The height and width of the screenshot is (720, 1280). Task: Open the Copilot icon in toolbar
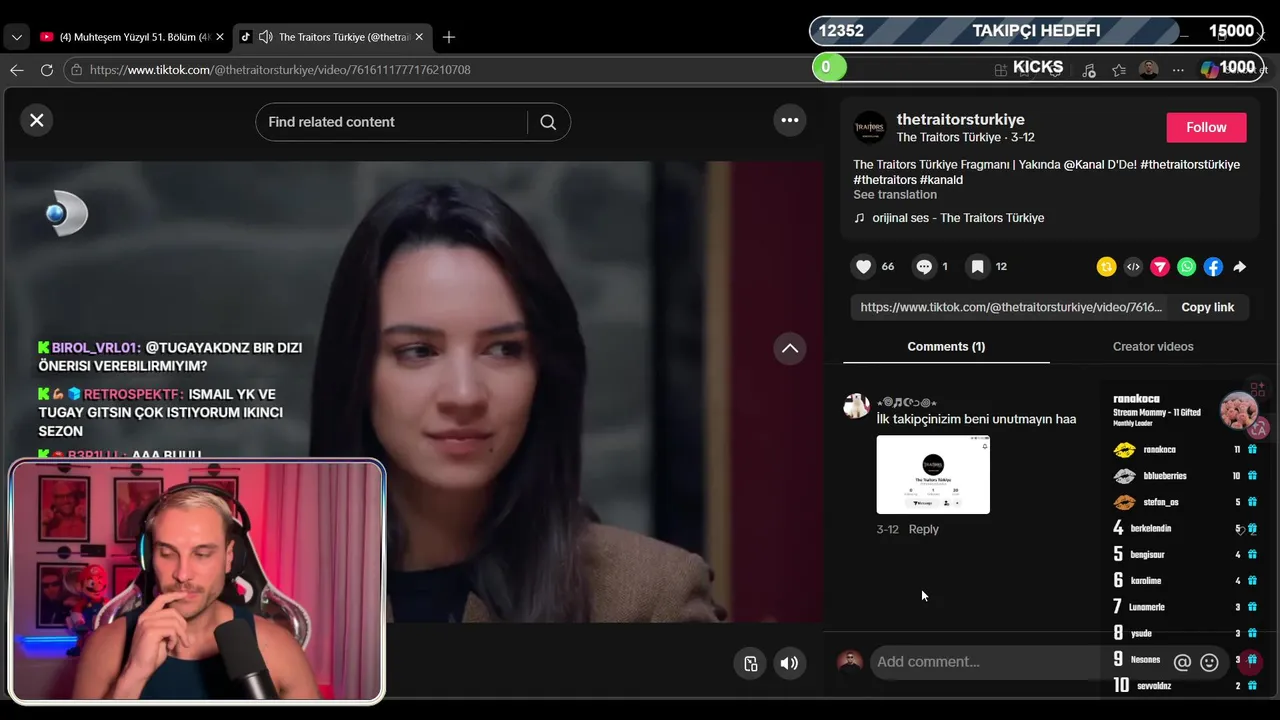coord(1210,69)
